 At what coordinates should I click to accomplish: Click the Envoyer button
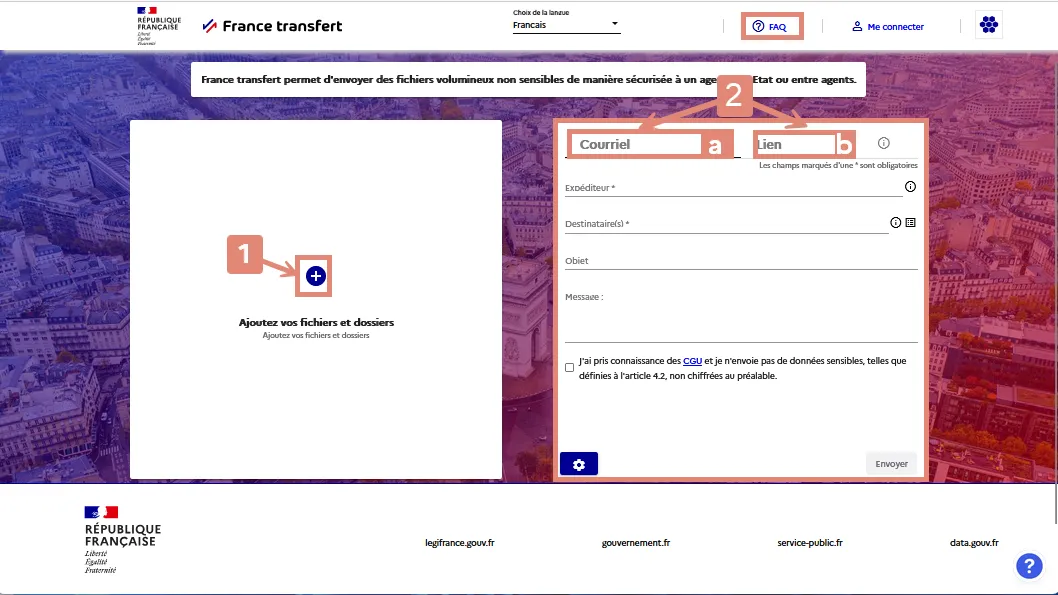(891, 464)
